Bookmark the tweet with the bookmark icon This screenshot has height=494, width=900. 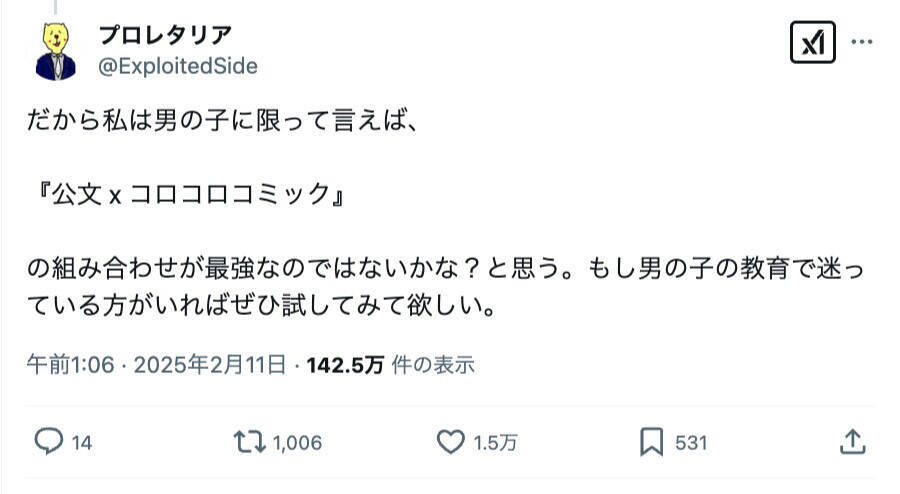652,441
